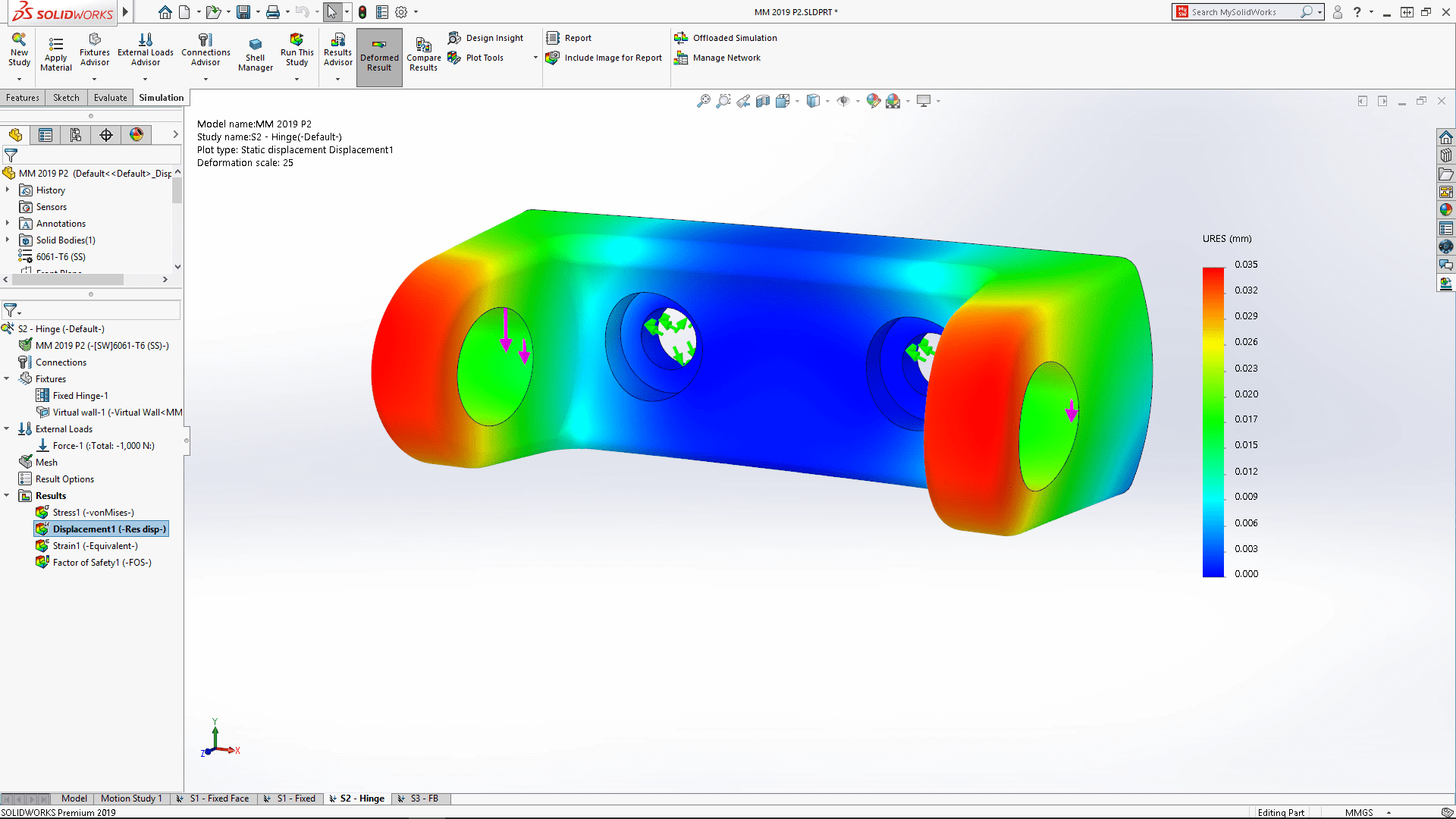The width and height of the screenshot is (1456, 819).
Task: Collapse the External Loads tree node
Action: [7, 428]
